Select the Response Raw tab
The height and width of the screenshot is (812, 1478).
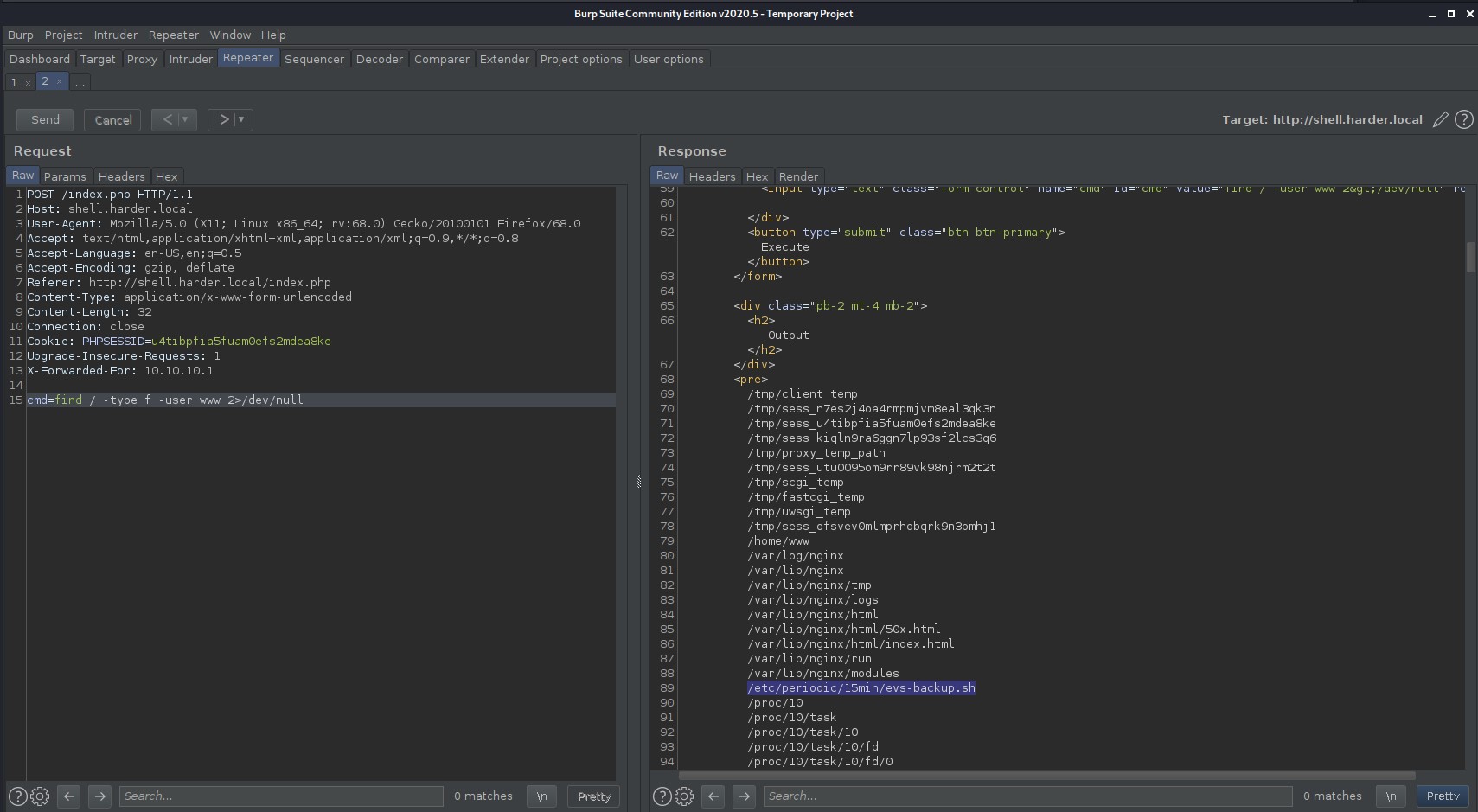pos(667,176)
